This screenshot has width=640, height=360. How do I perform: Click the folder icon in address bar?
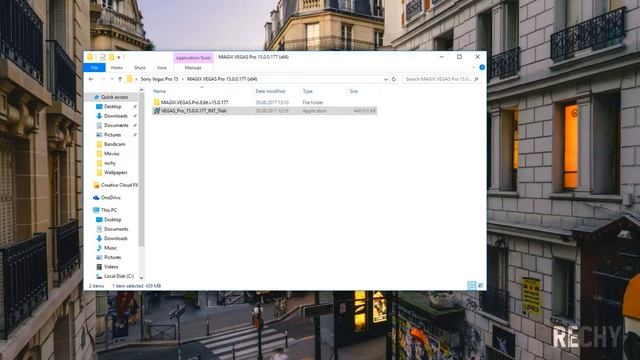pos(130,79)
